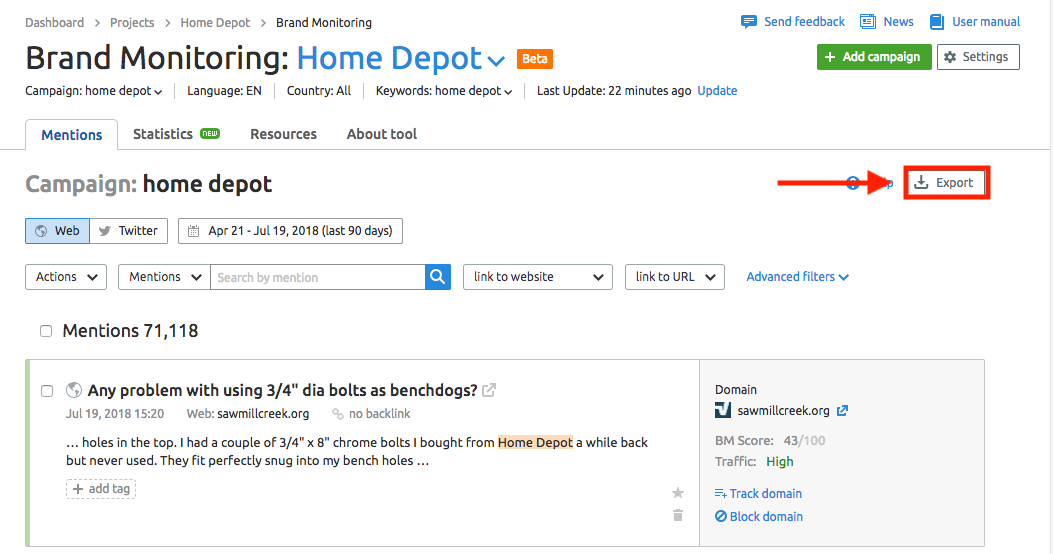Viewport: 1053px width, 554px height.
Task: Expand the Campaign: home depot selector
Action: 93,91
